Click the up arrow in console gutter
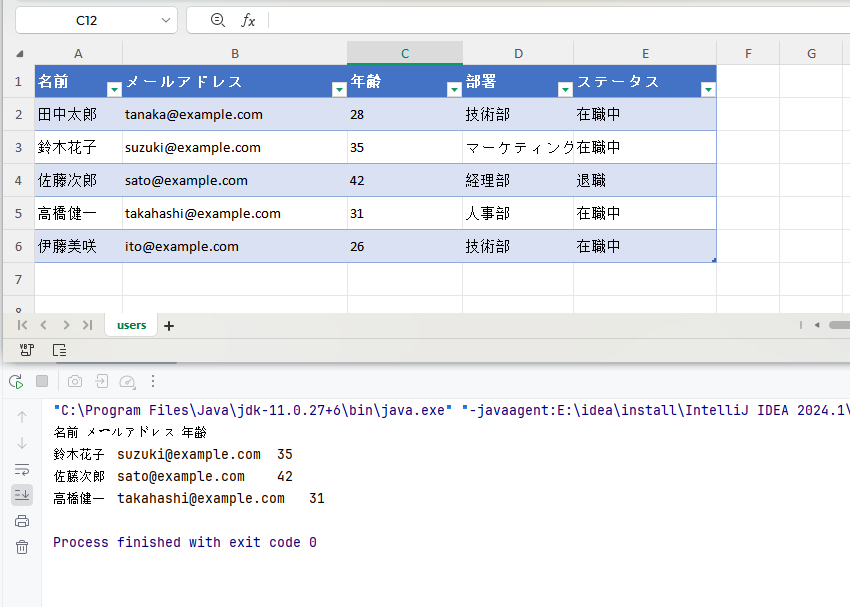This screenshot has height=607, width=850. (x=22, y=417)
